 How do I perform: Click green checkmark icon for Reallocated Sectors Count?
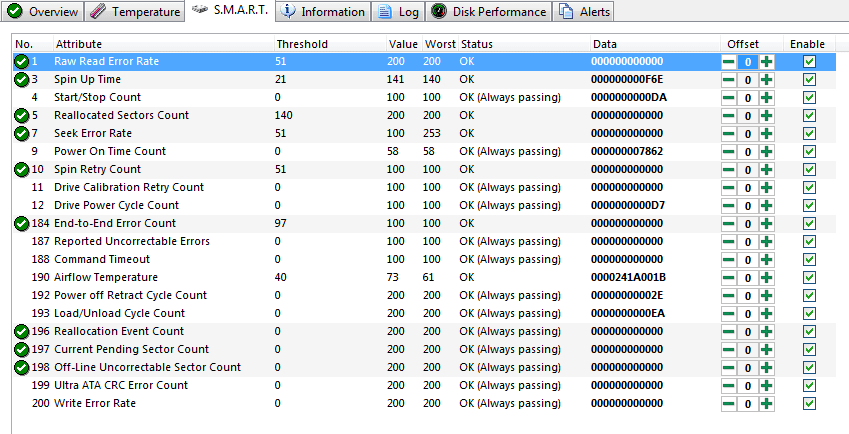(x=21, y=116)
